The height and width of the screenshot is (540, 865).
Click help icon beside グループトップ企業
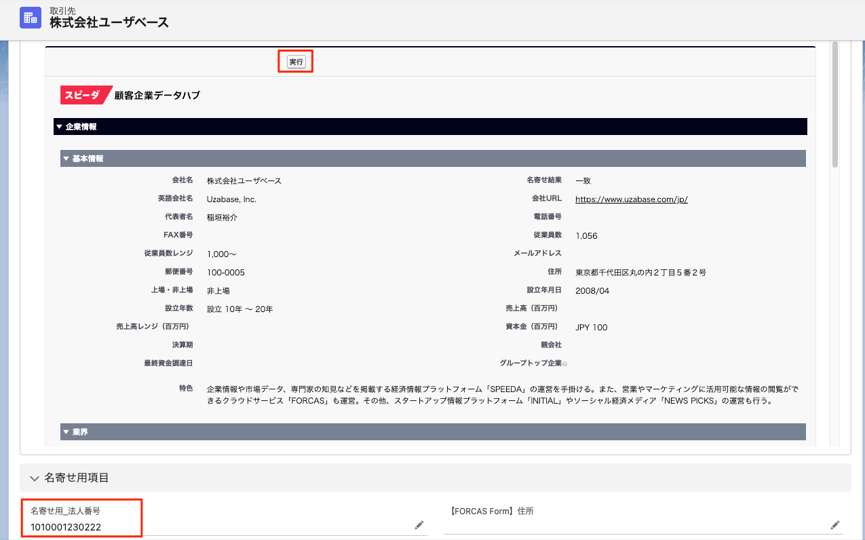(565, 364)
